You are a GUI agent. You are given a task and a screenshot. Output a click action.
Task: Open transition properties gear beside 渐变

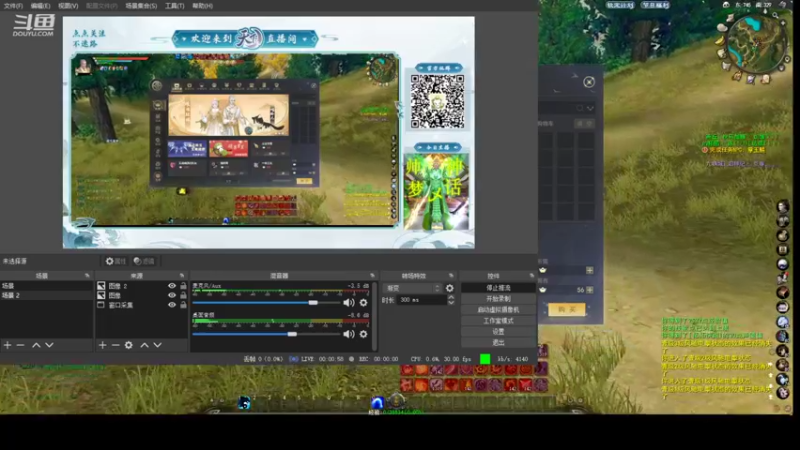tap(449, 288)
